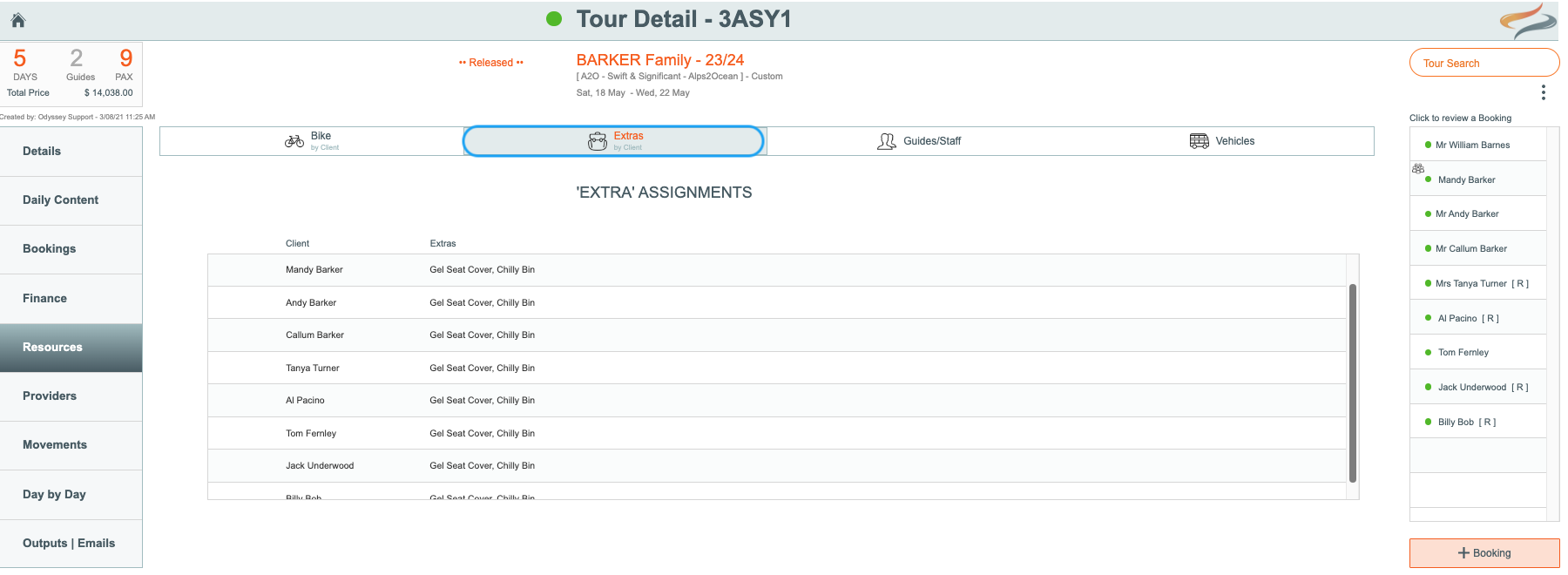Image resolution: width=1568 pixels, height=575 pixels.
Task: Open the three-dot options menu
Action: point(1543,92)
